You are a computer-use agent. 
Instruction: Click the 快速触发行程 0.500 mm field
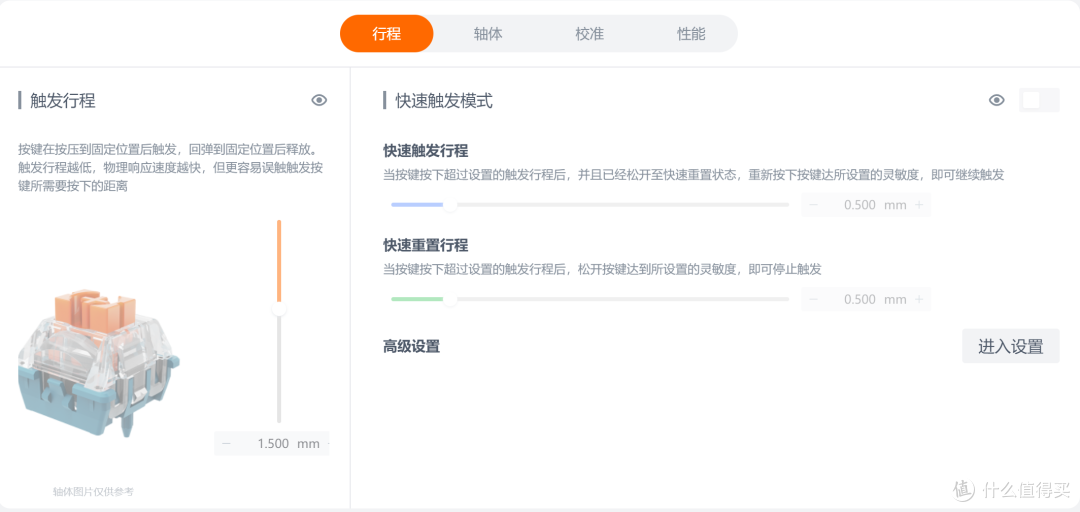coord(866,205)
